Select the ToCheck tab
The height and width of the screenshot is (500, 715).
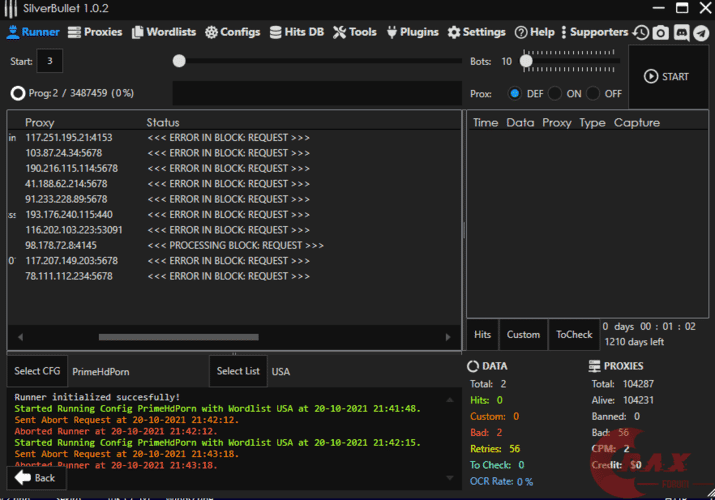[x=574, y=335]
